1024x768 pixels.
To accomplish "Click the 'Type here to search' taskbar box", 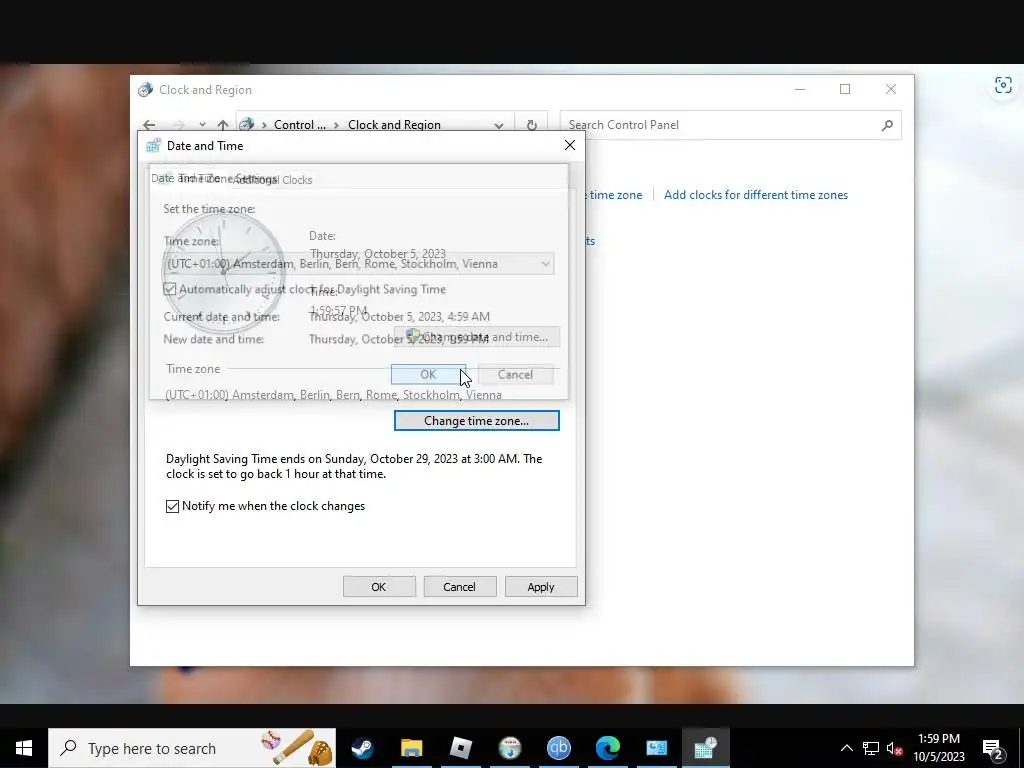I will pos(192,748).
